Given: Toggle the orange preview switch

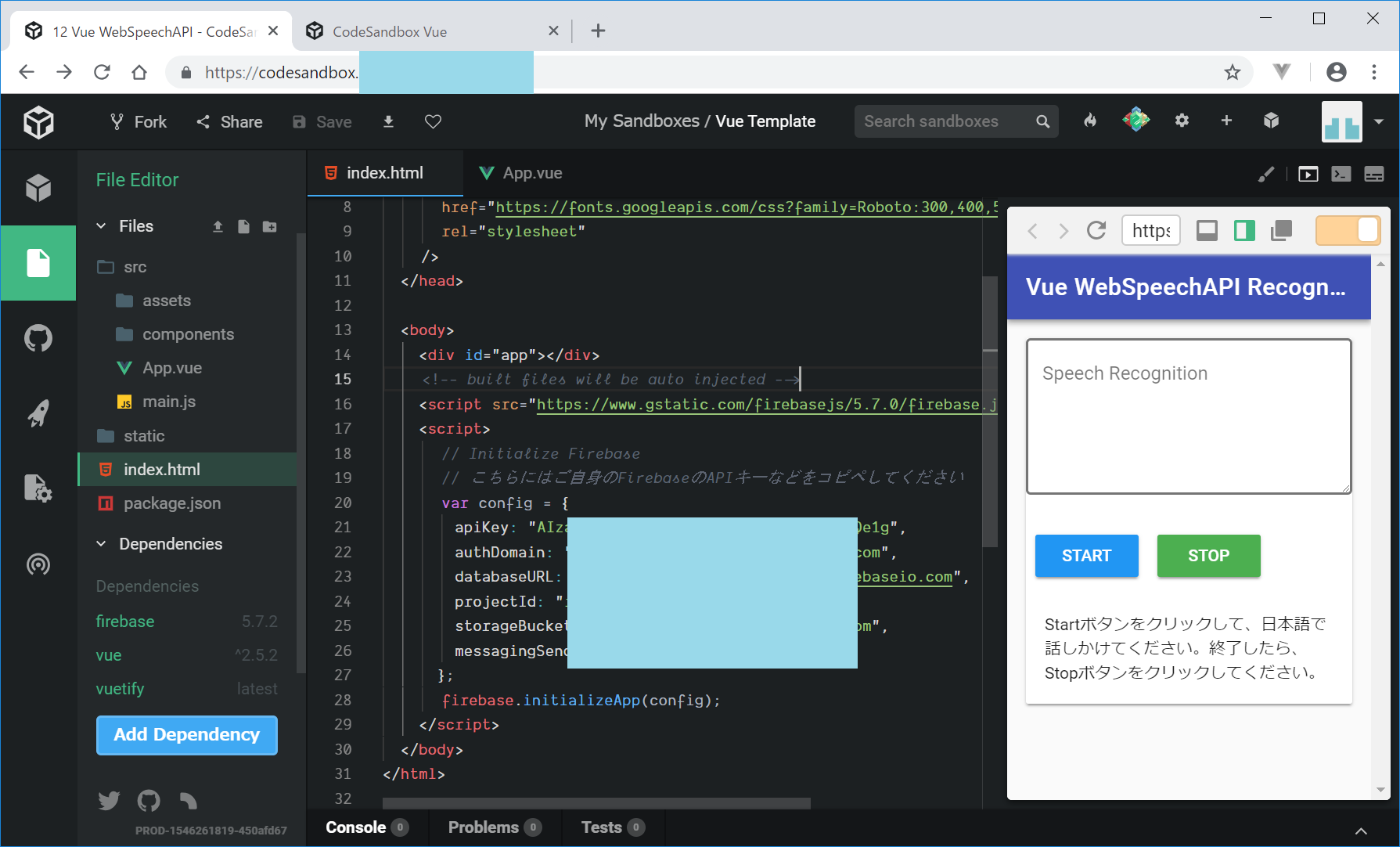Looking at the screenshot, I should pyautogui.click(x=1348, y=230).
